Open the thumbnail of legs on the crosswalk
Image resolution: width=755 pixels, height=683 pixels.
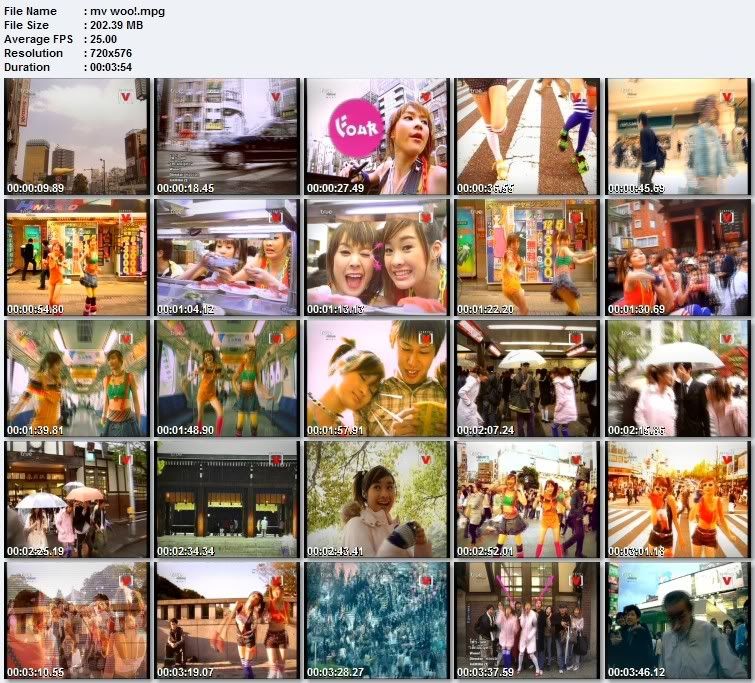click(527, 137)
